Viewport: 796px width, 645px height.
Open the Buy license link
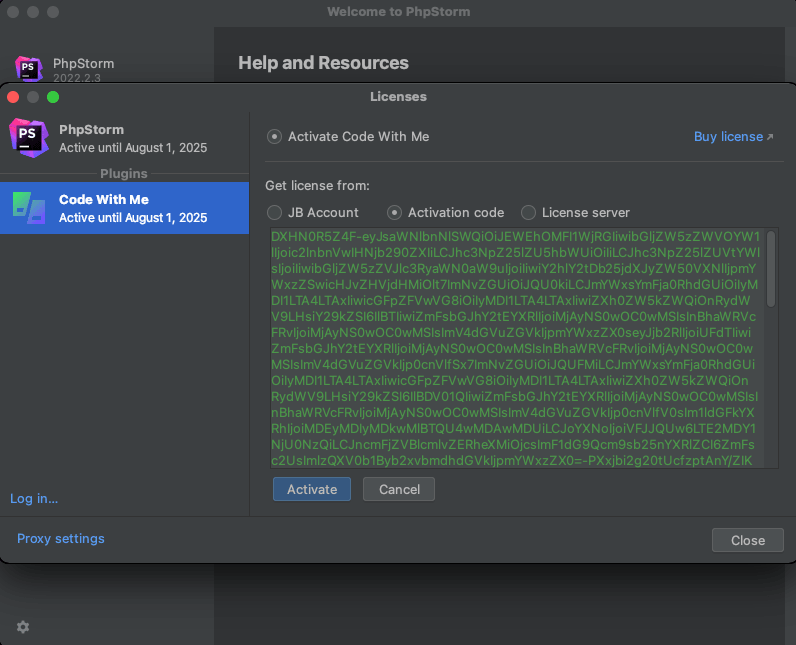(x=734, y=137)
